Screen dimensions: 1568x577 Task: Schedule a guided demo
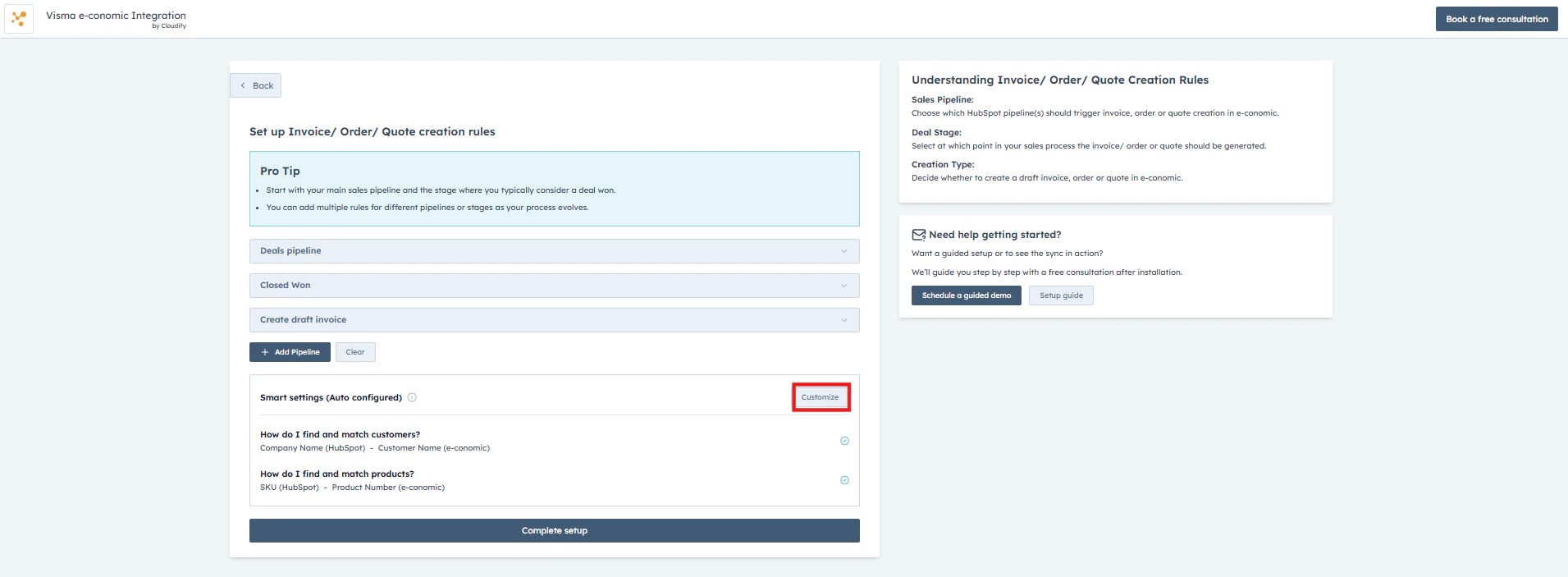click(x=967, y=295)
